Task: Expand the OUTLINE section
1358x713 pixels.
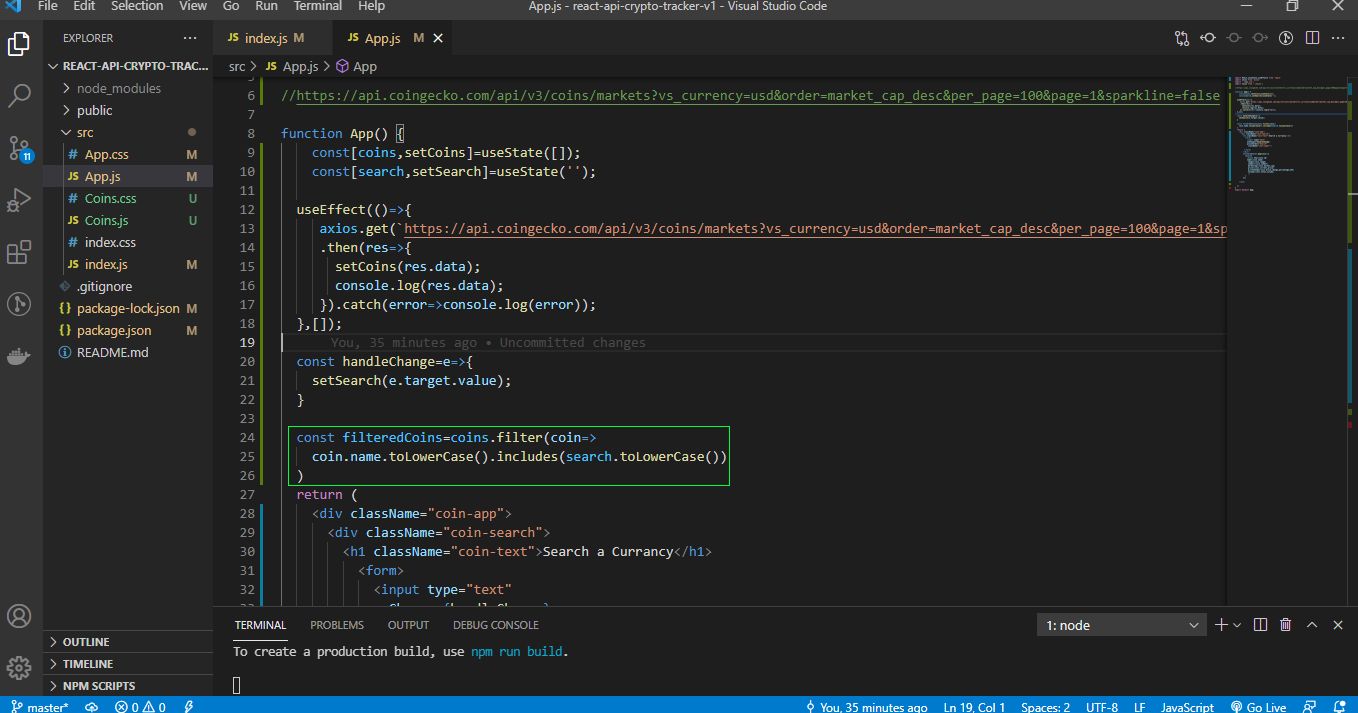Action: (x=86, y=642)
